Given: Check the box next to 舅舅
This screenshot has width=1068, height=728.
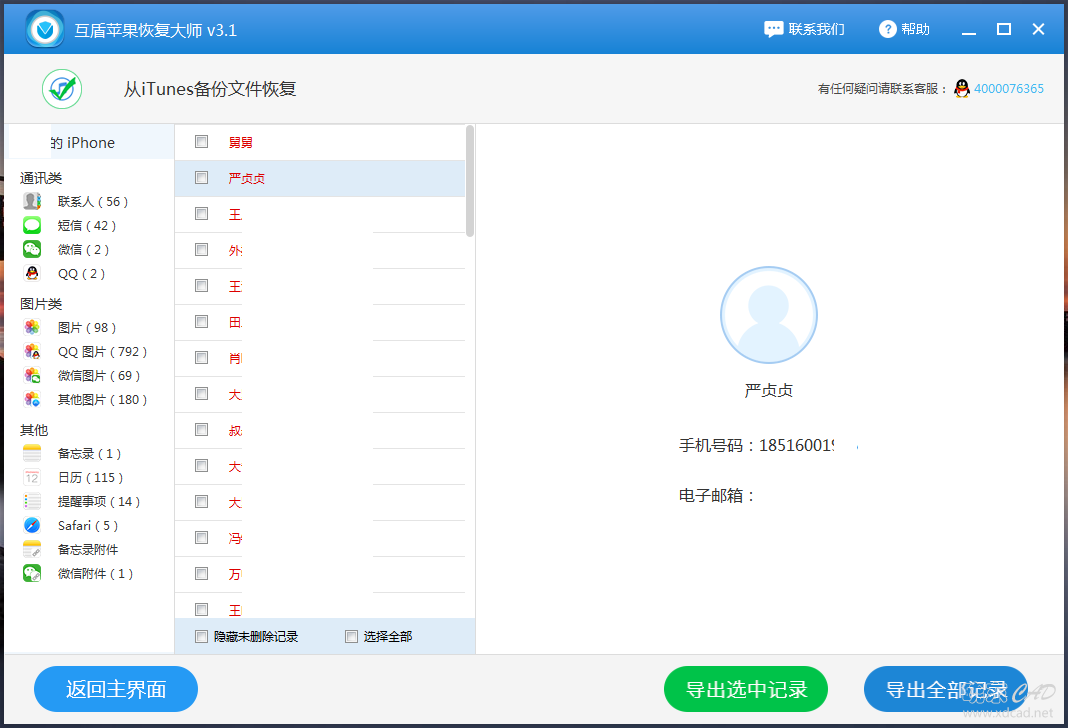Looking at the screenshot, I should tap(202, 142).
